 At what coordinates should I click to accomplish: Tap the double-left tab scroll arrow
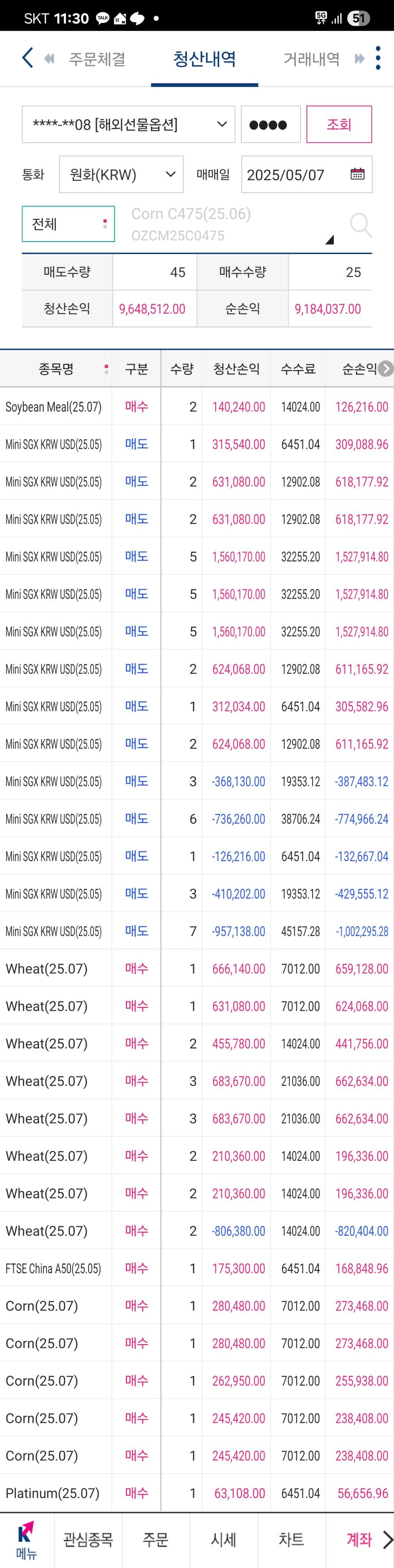49,59
